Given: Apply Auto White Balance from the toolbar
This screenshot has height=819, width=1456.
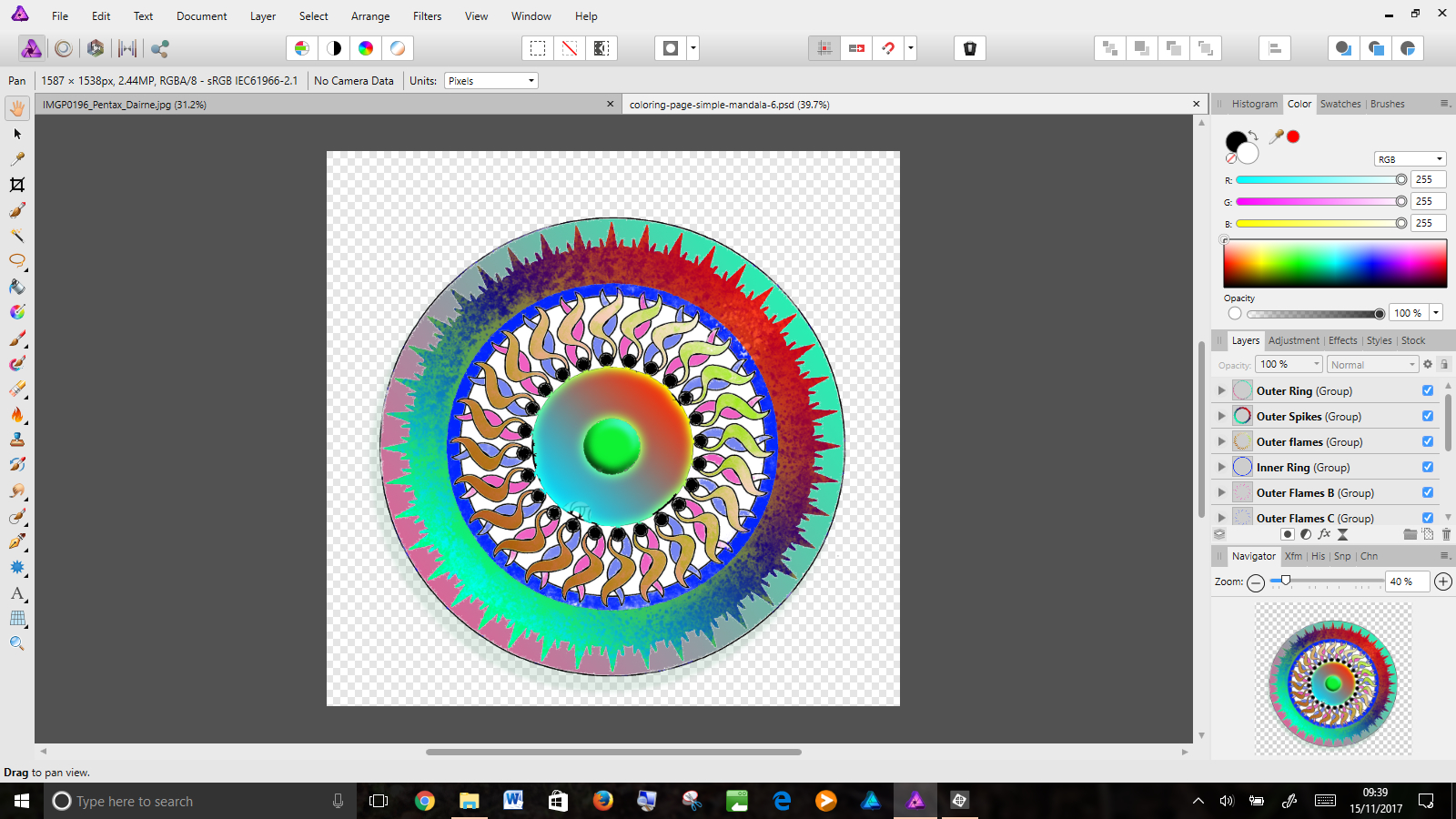Looking at the screenshot, I should tap(398, 48).
